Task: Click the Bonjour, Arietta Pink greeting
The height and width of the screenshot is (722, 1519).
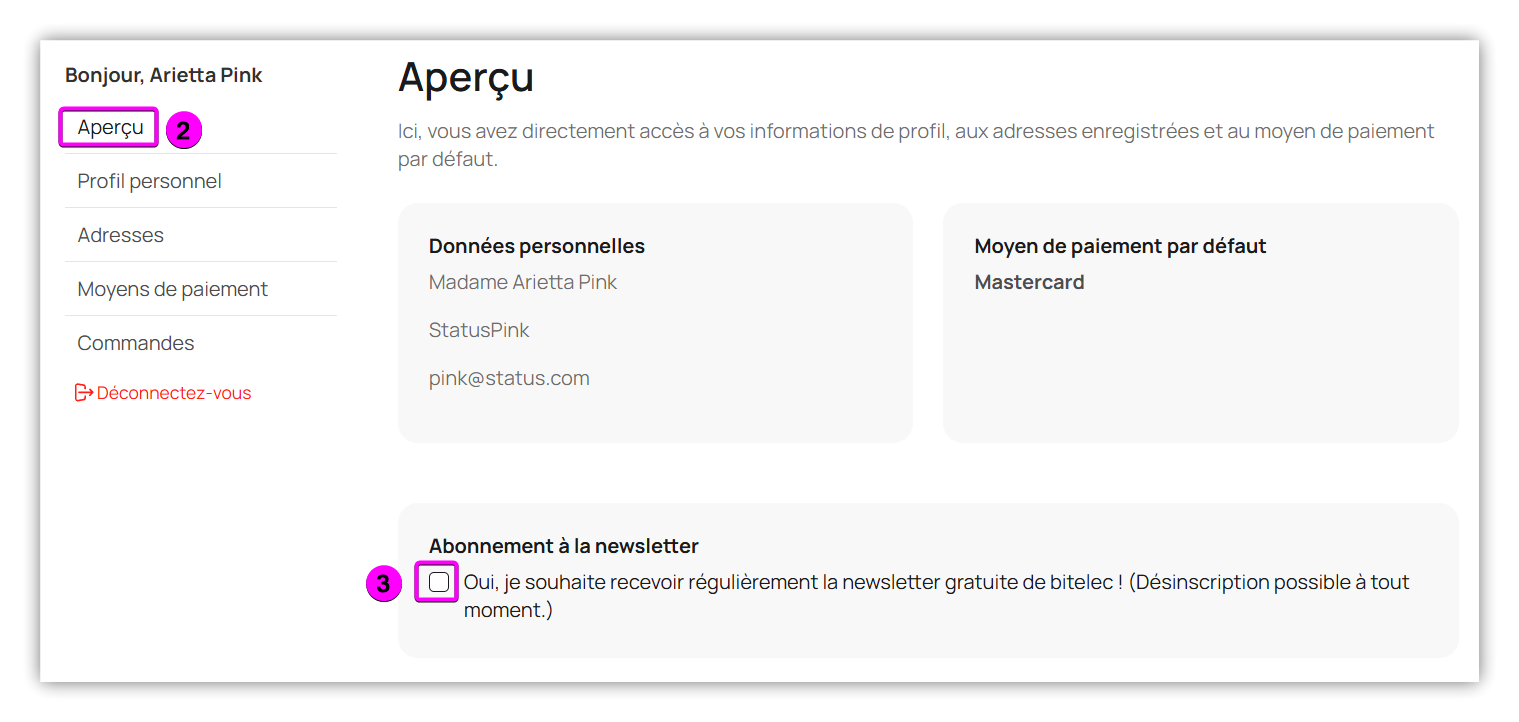Action: tap(164, 75)
